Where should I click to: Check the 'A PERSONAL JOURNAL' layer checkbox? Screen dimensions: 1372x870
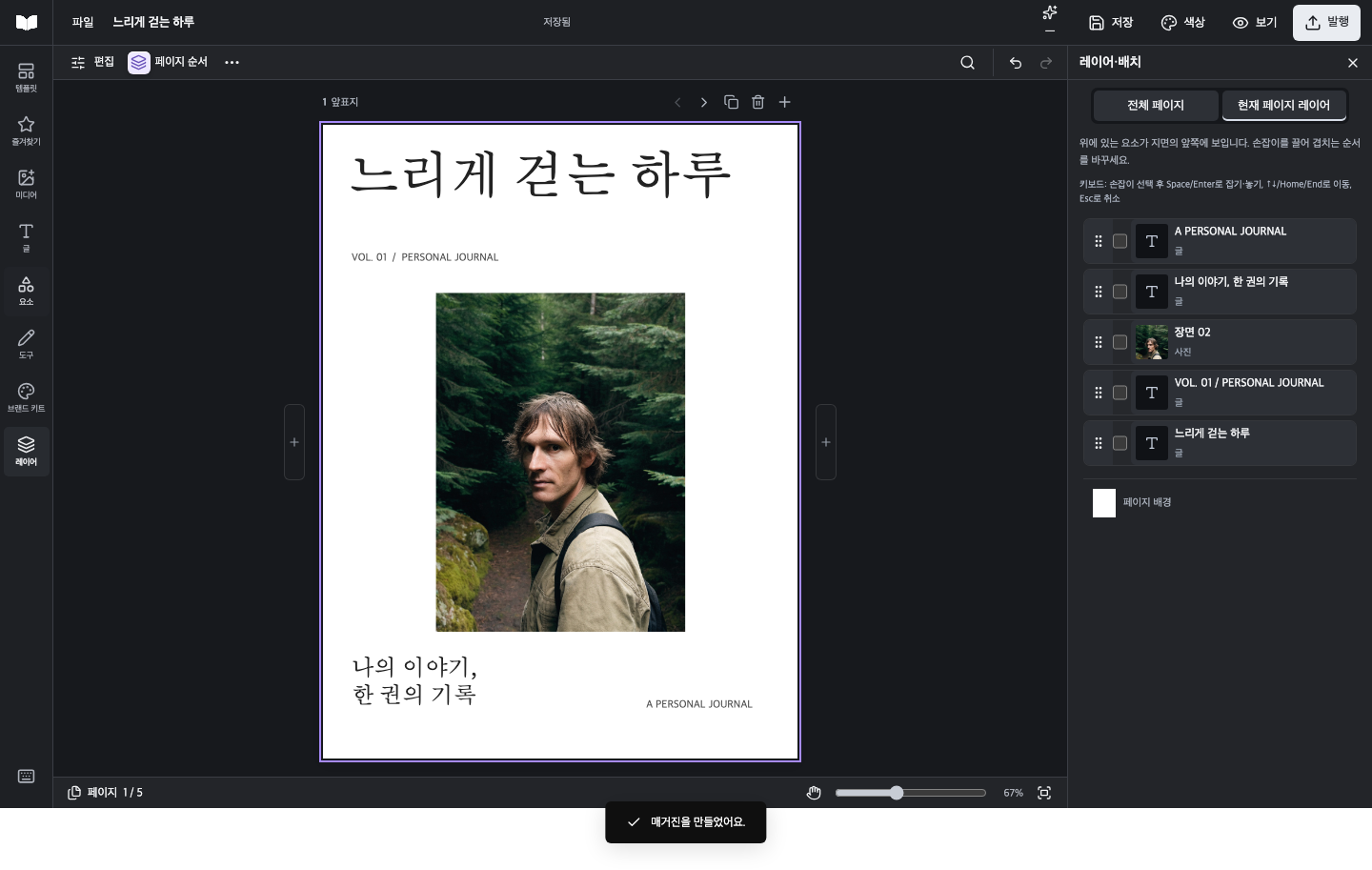(1120, 241)
